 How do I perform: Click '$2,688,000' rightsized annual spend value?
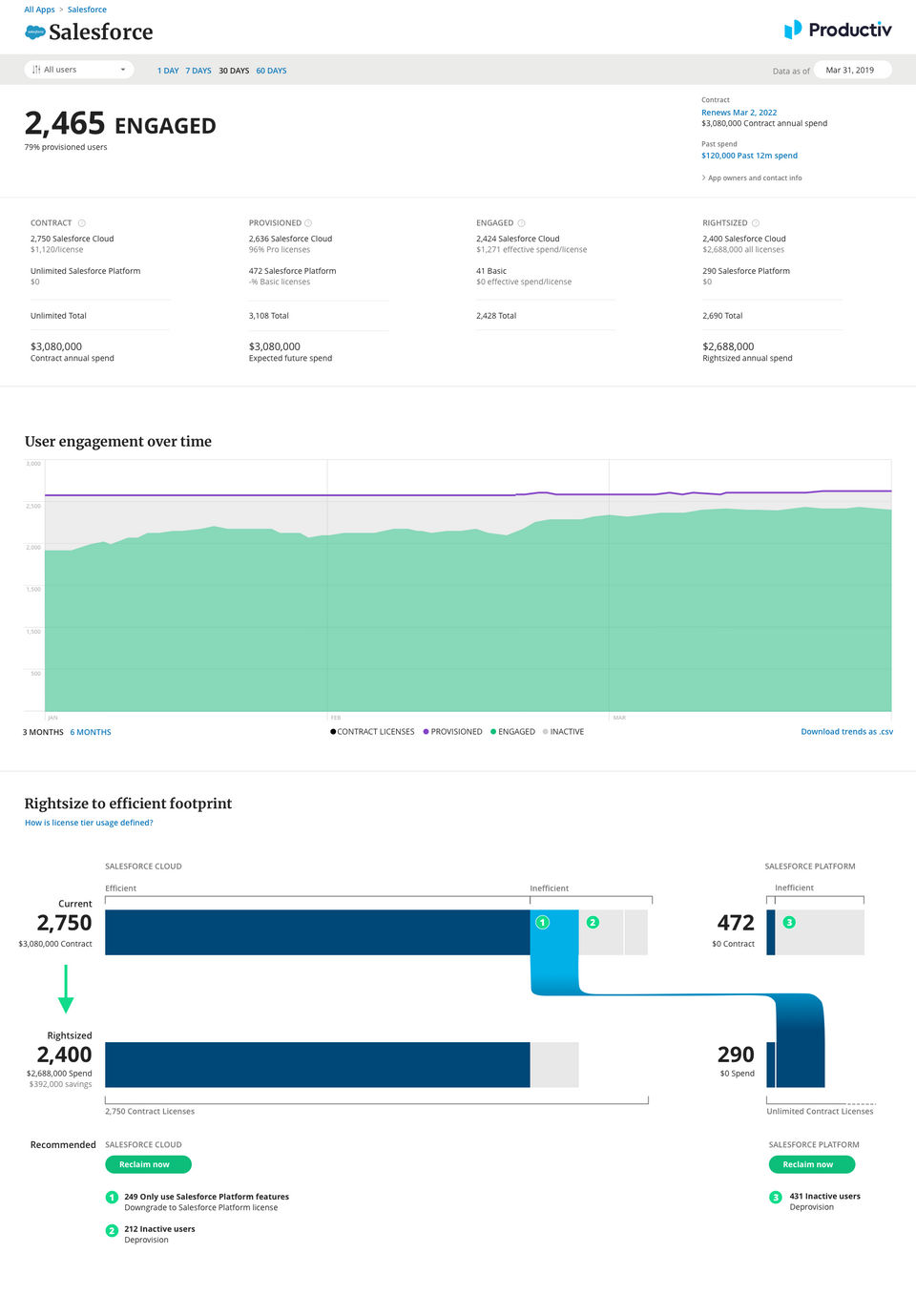(728, 346)
